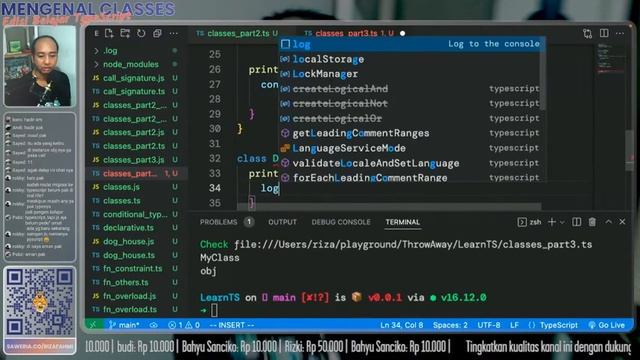Refresh the explorer file list

tap(141, 33)
